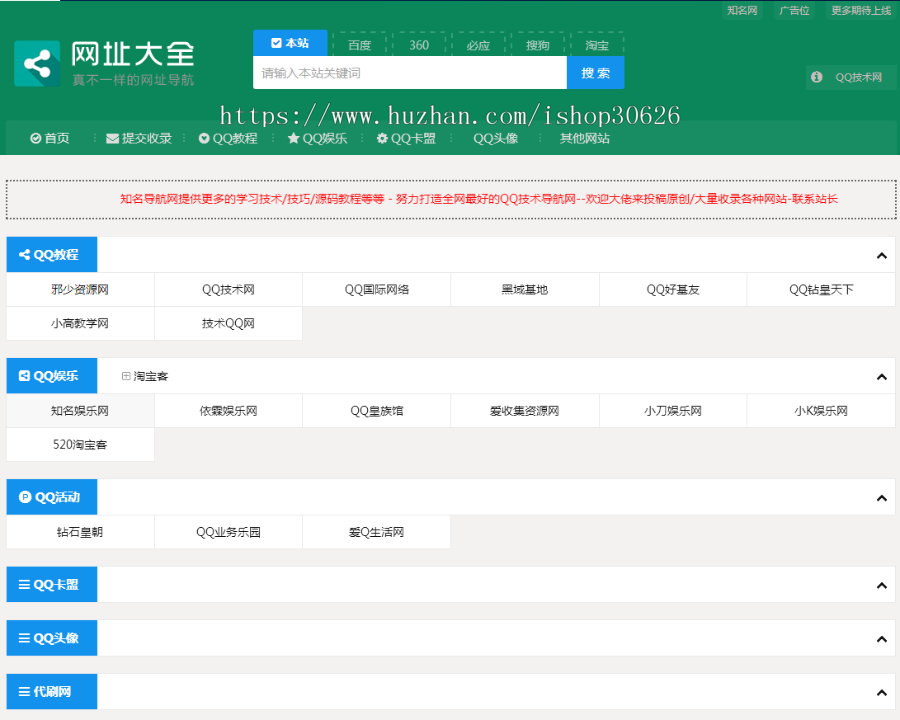Click the share icon on QQ教程 section header
Screen dimensions: 900x720
click(25, 254)
